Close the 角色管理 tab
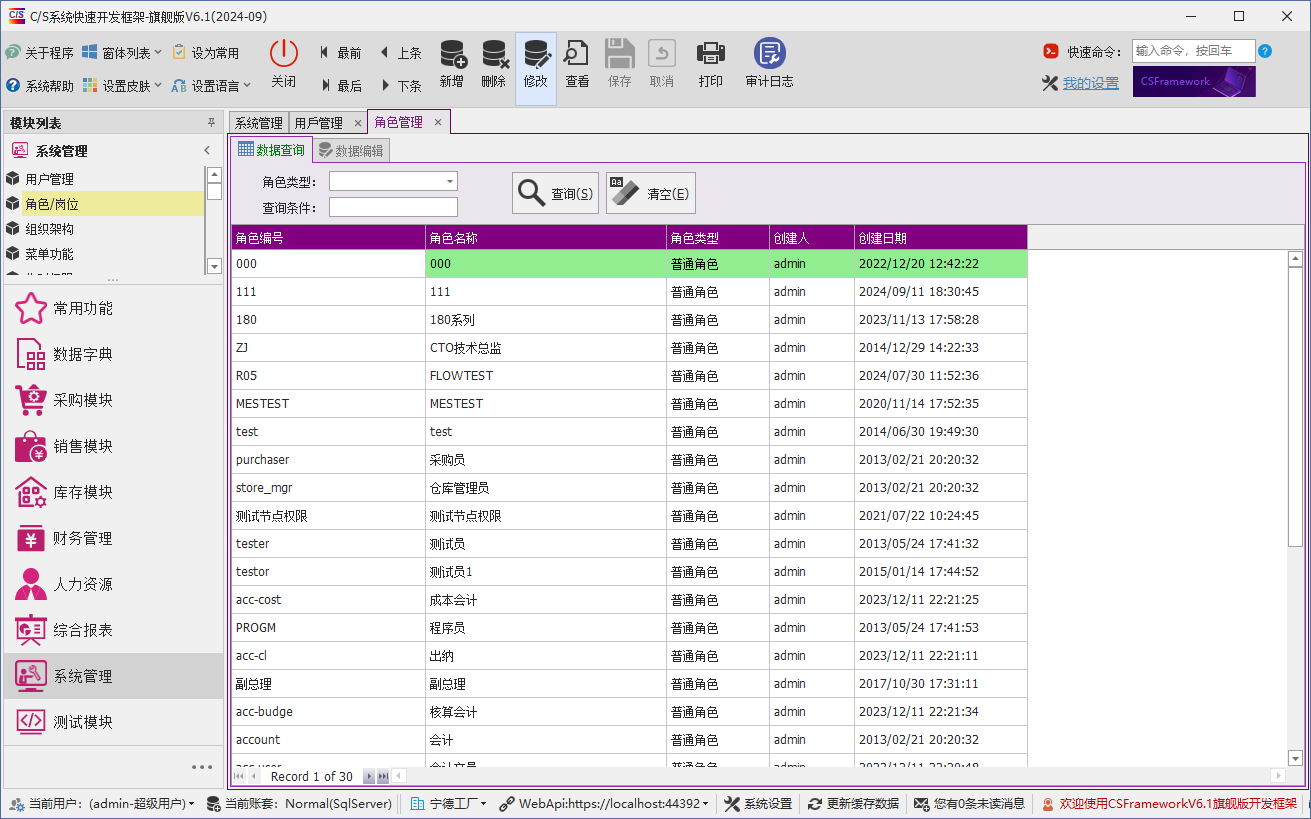The image size is (1311, 819). pyautogui.click(x=438, y=122)
